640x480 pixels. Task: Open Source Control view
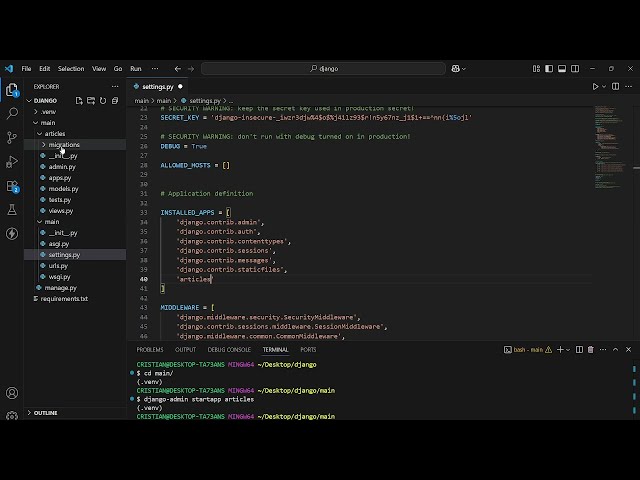(12, 137)
